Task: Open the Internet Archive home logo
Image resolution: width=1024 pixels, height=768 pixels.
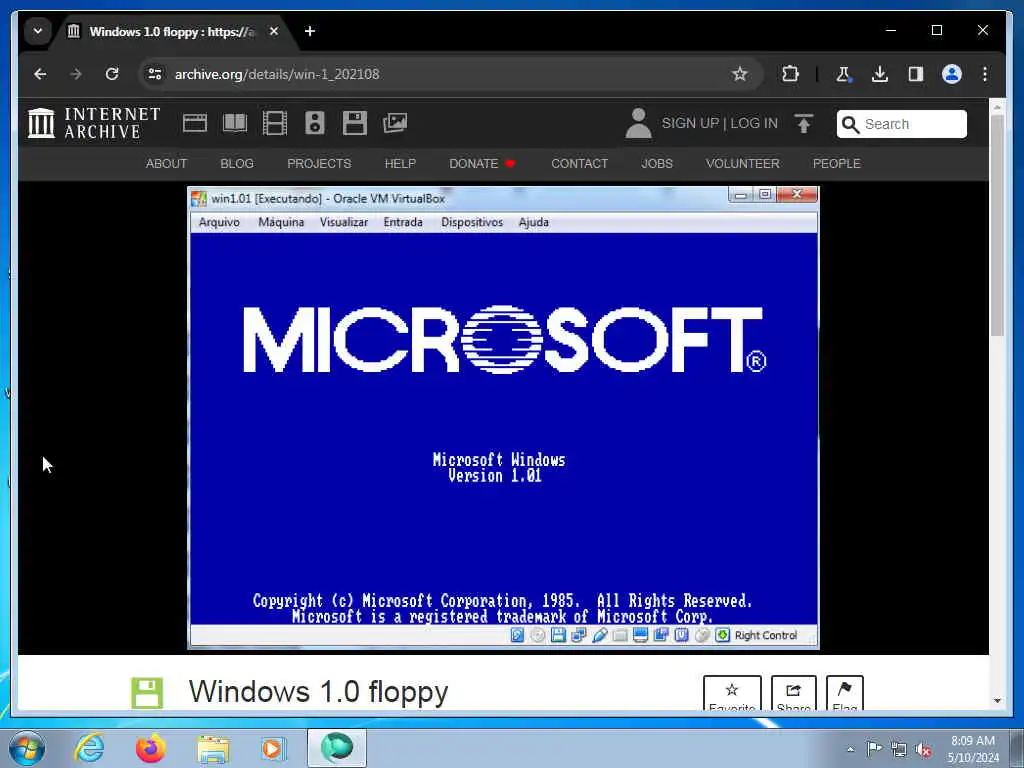Action: click(94, 123)
